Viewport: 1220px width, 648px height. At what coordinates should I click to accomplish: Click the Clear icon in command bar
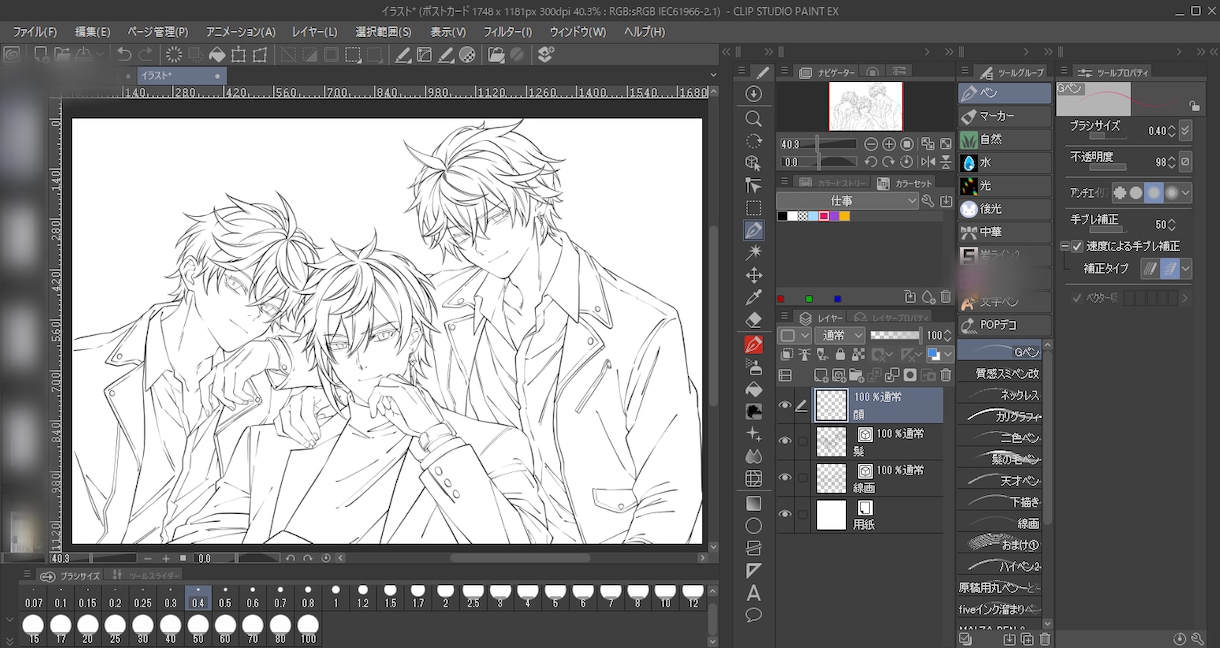tap(174, 54)
